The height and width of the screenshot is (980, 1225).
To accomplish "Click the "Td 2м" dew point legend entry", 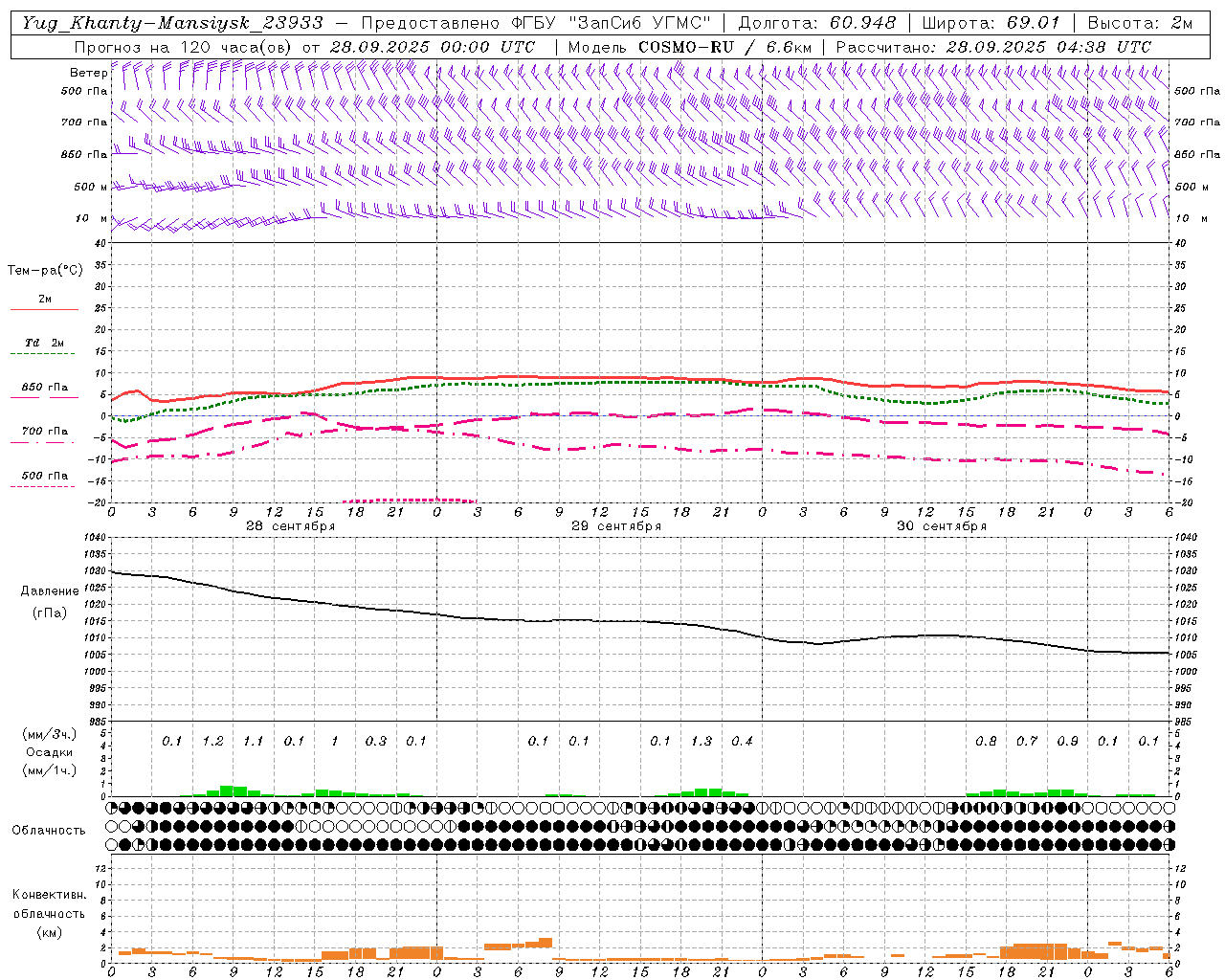I will [x=44, y=343].
